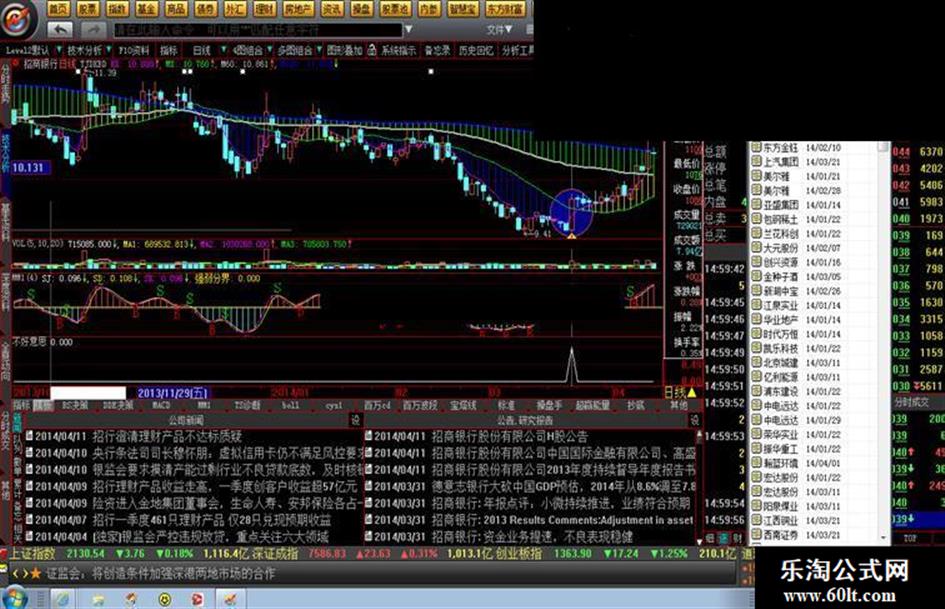Image resolution: width=945 pixels, height=609 pixels.
Task: Click the 上汽集团 list row icon
Action: click(x=756, y=162)
